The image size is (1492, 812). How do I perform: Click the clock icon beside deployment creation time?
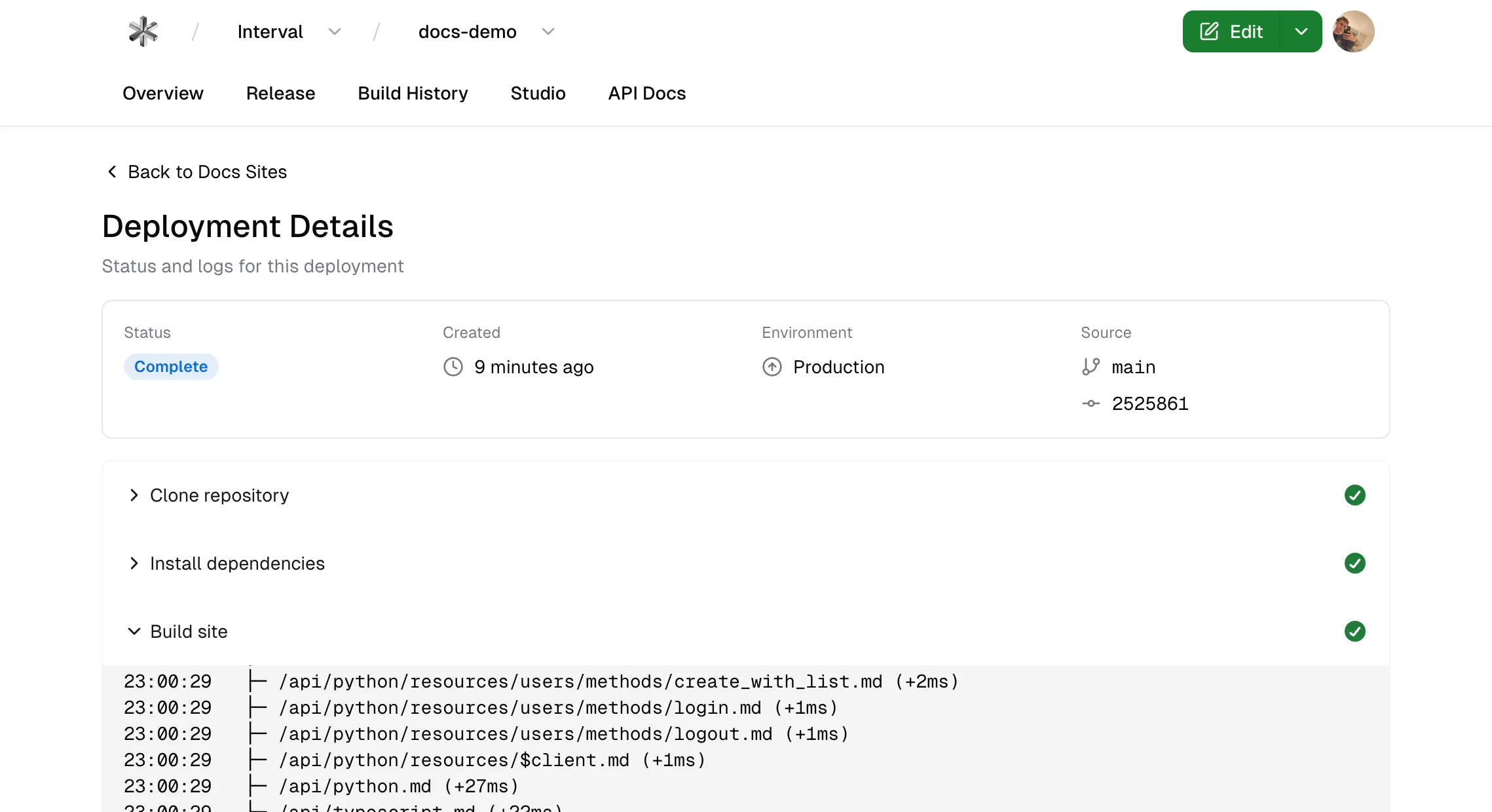(452, 367)
